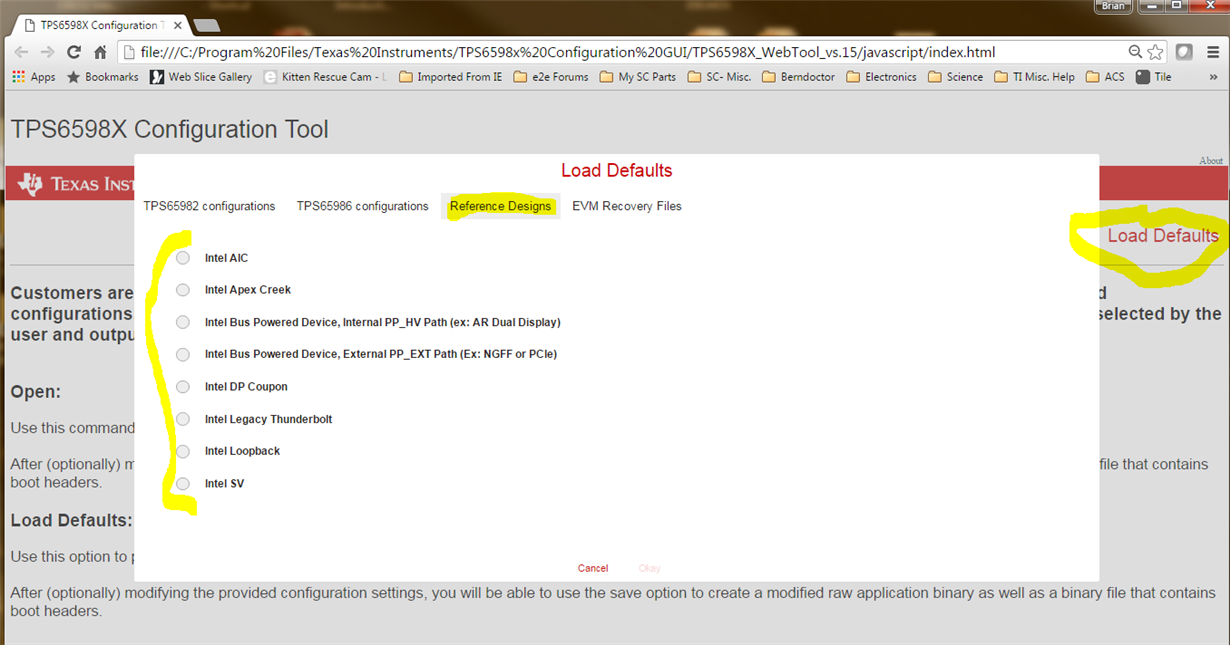Open the Reference Designs tab
Viewport: 1230px width, 645px height.
[500, 206]
